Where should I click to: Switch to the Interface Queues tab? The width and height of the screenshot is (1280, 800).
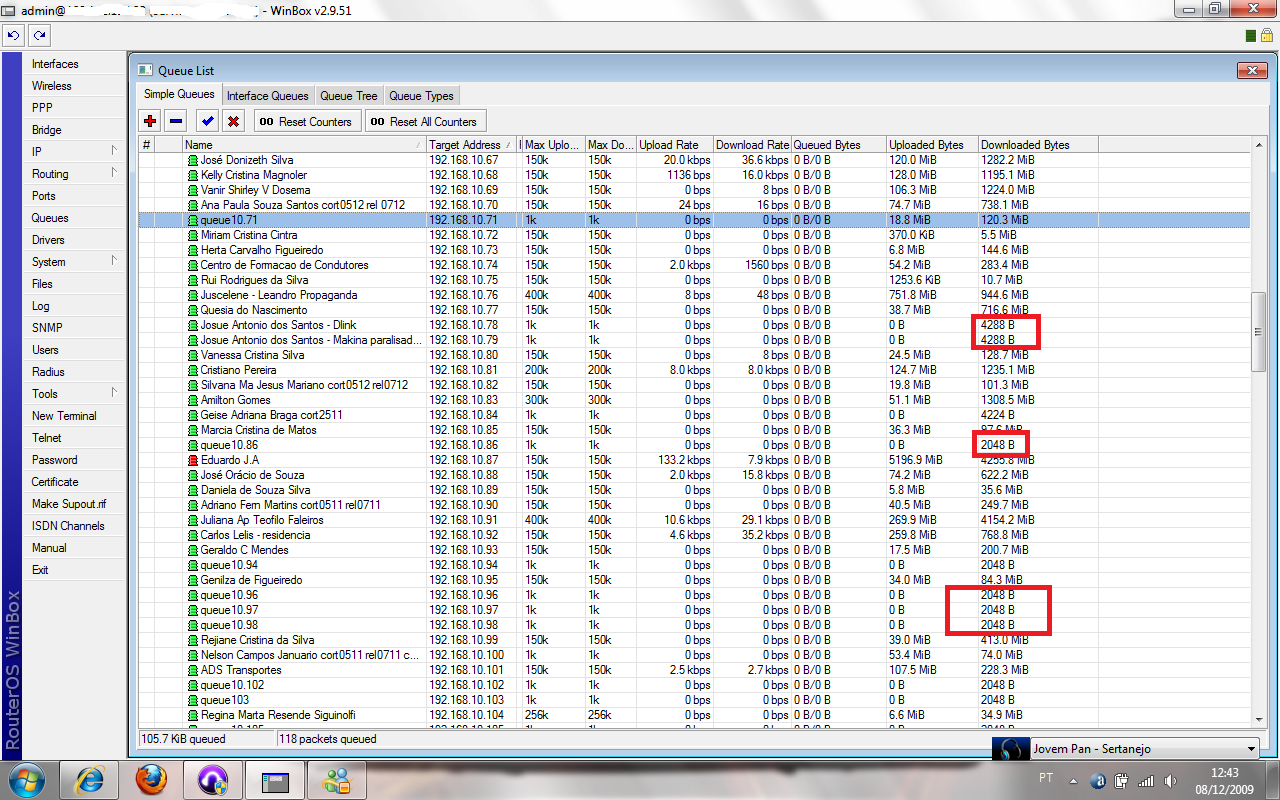267,96
